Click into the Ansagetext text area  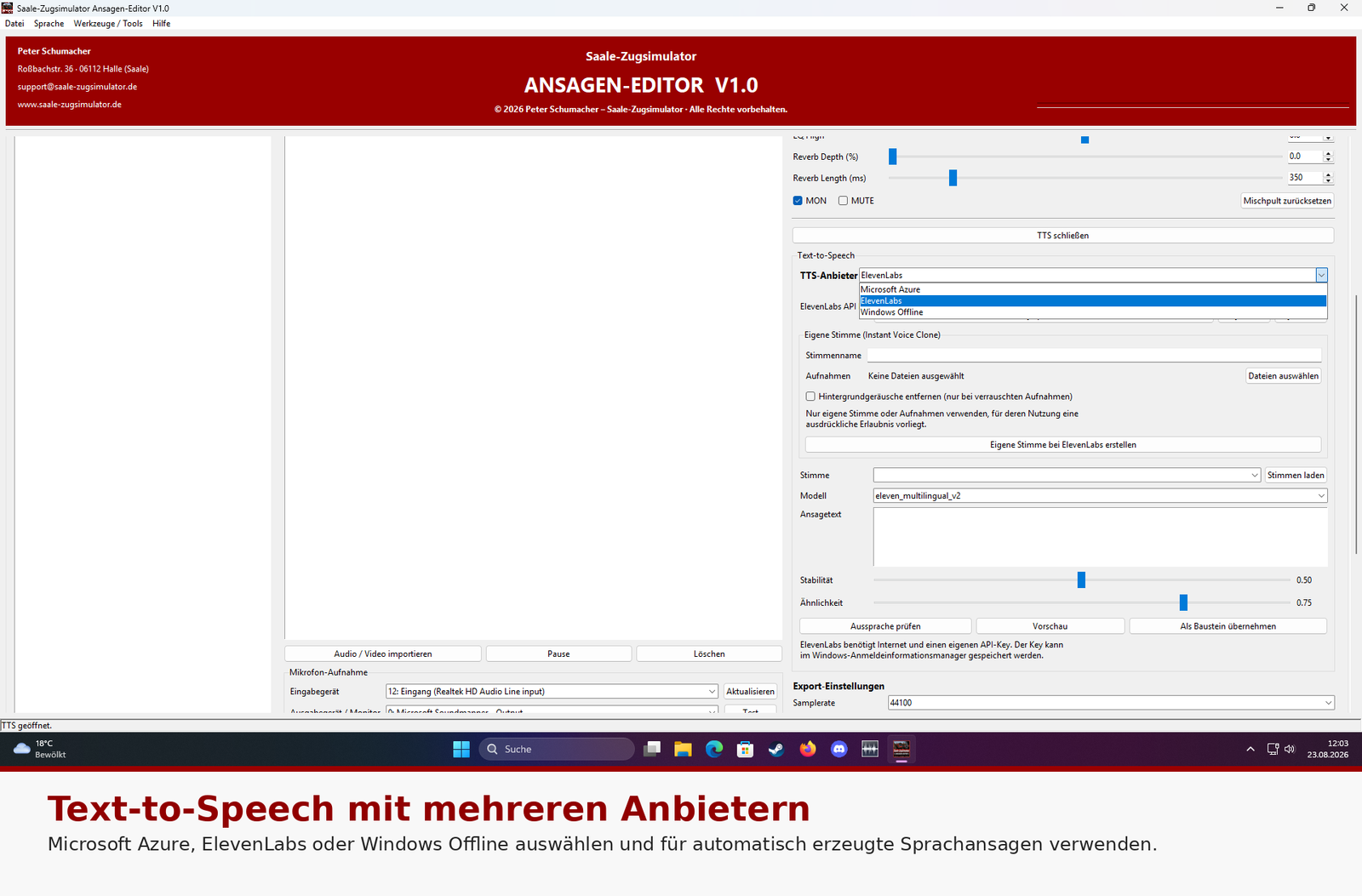(1101, 537)
